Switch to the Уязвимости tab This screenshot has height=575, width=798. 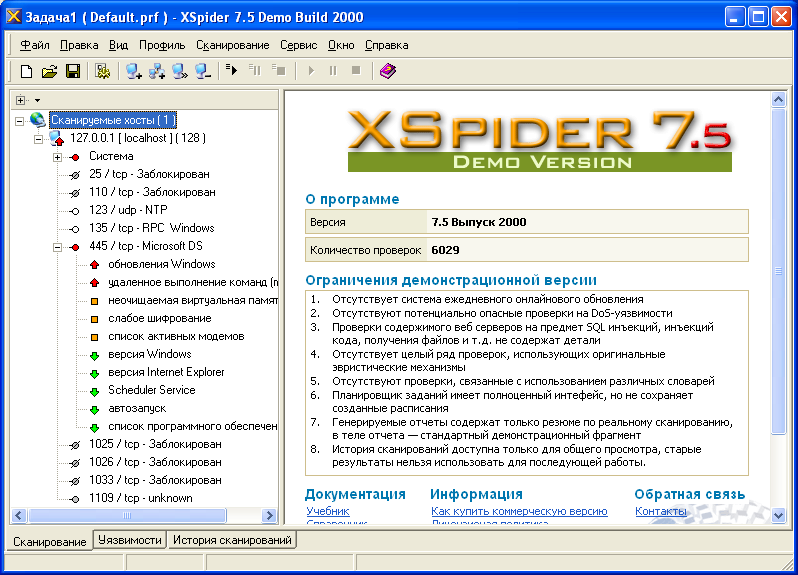tap(130, 540)
